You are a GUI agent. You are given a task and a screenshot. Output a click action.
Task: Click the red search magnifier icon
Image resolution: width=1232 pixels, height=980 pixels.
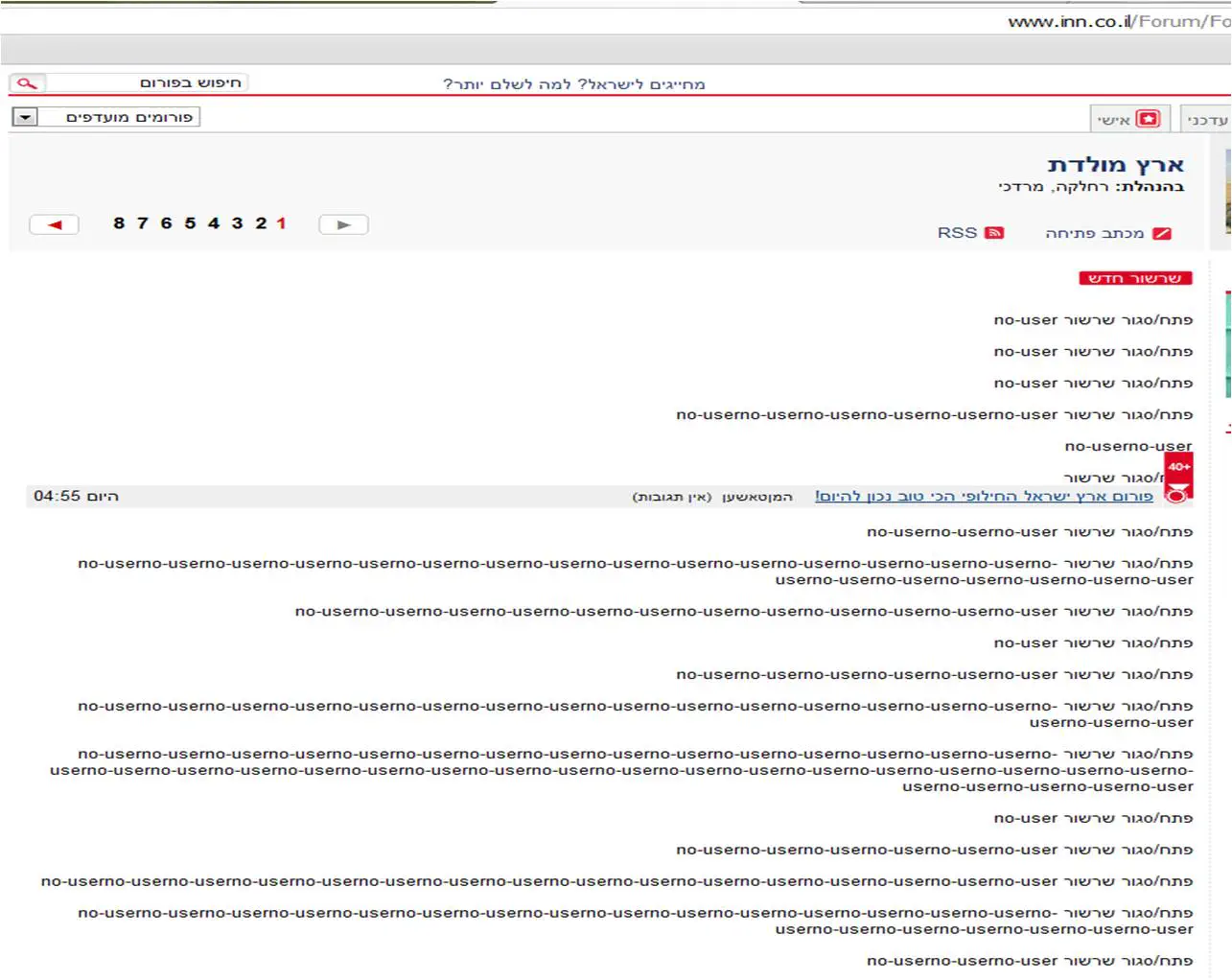27,83
